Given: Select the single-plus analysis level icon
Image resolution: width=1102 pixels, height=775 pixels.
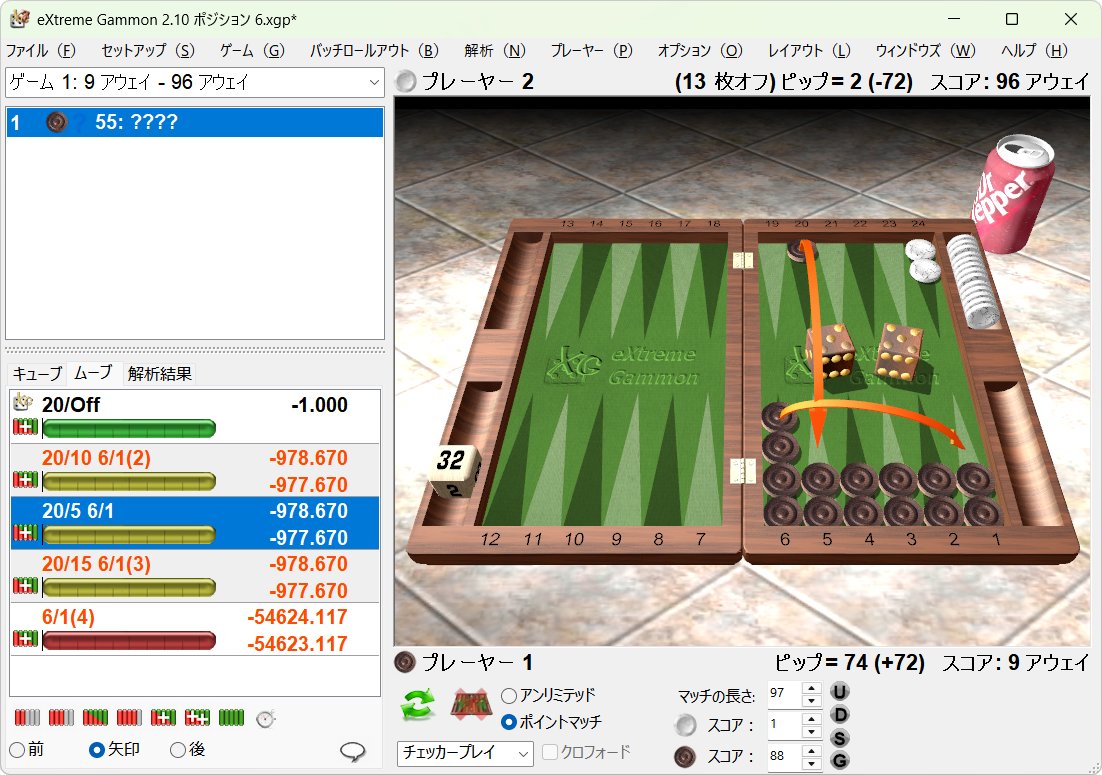Looking at the screenshot, I should coord(163,717).
